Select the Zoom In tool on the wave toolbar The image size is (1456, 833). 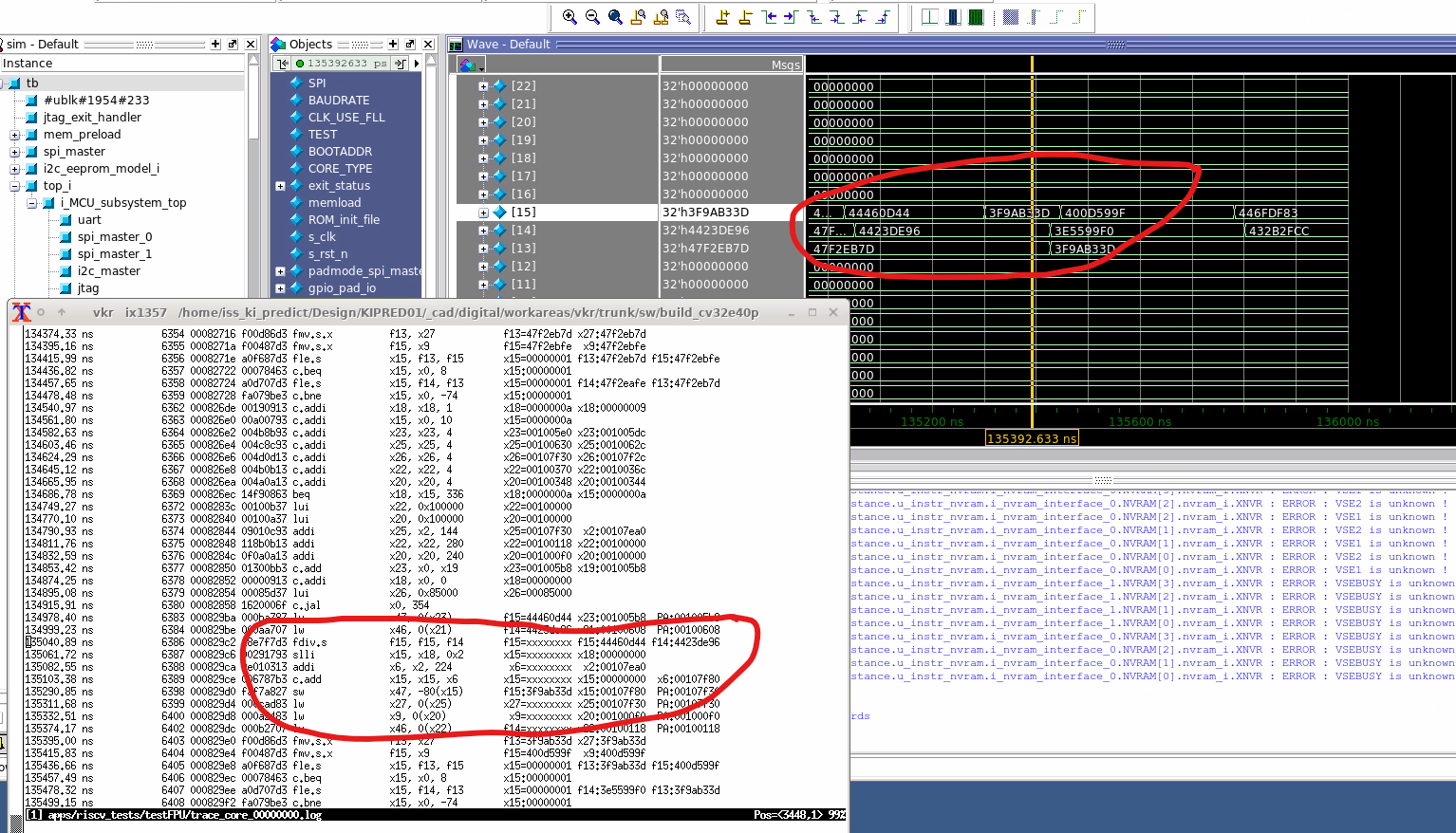pyautogui.click(x=568, y=16)
